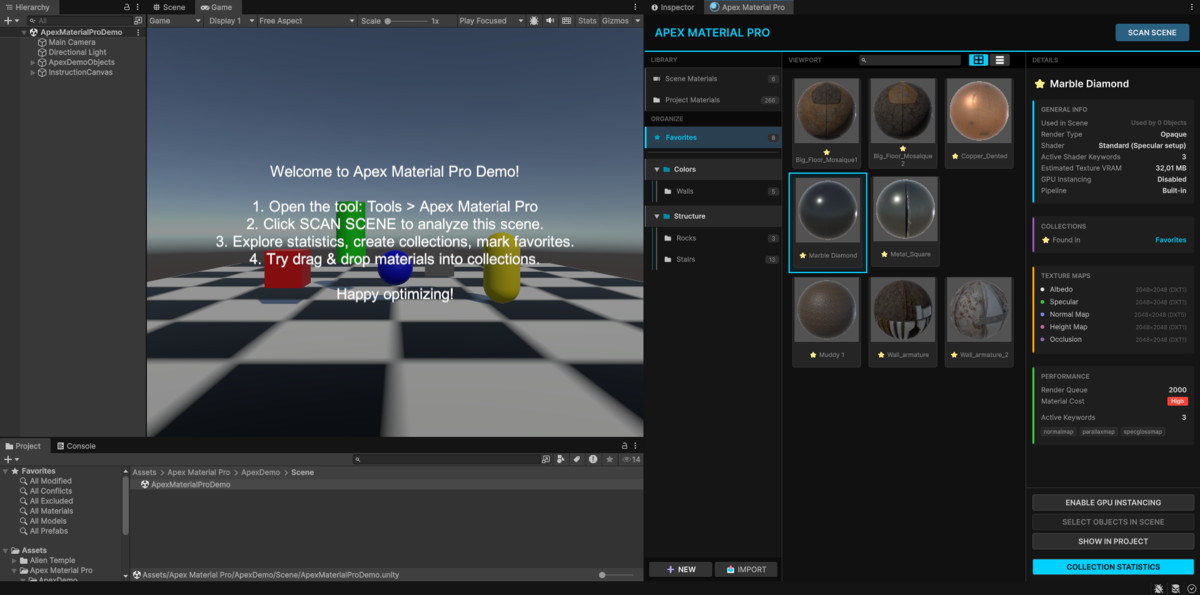This screenshot has width=1200, height=595.
Task: Toggle favorite star on Wall_armature
Action: click(881, 355)
